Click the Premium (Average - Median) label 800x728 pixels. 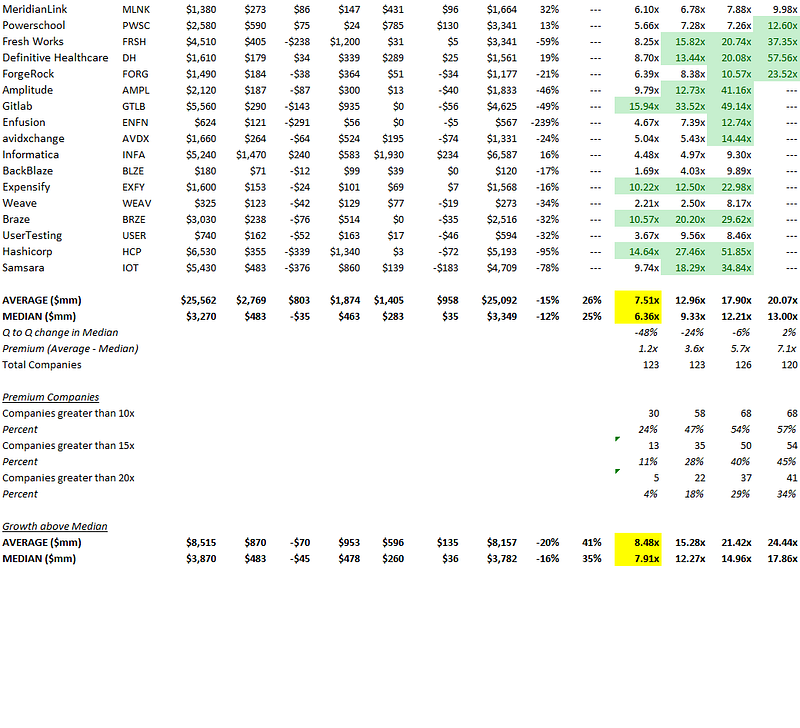click(70, 348)
